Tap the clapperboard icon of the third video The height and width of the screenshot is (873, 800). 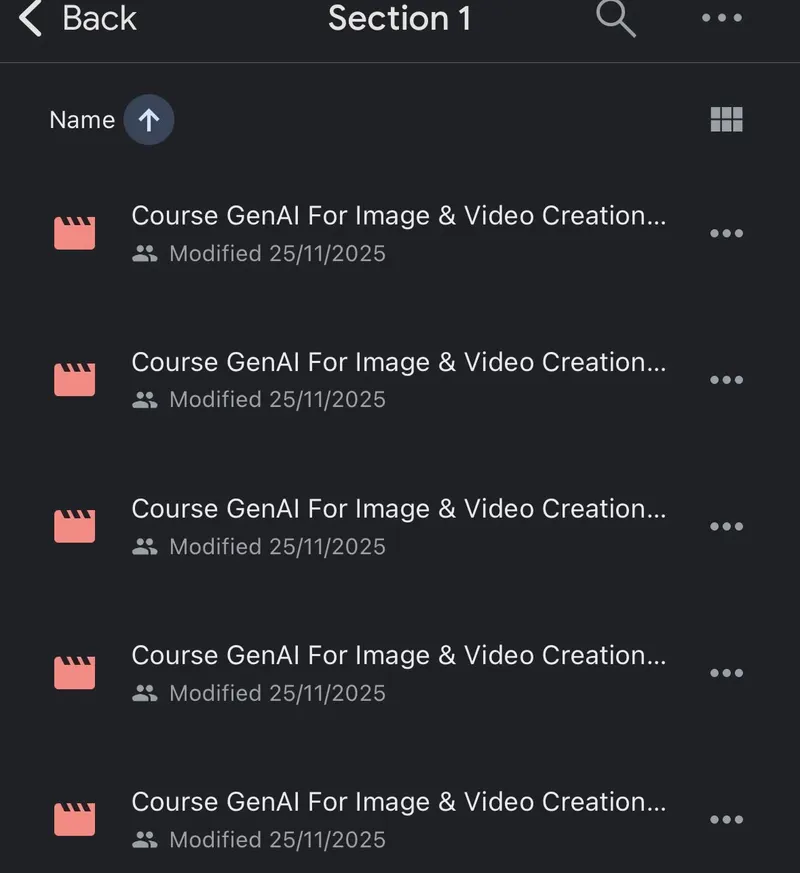tap(75, 526)
